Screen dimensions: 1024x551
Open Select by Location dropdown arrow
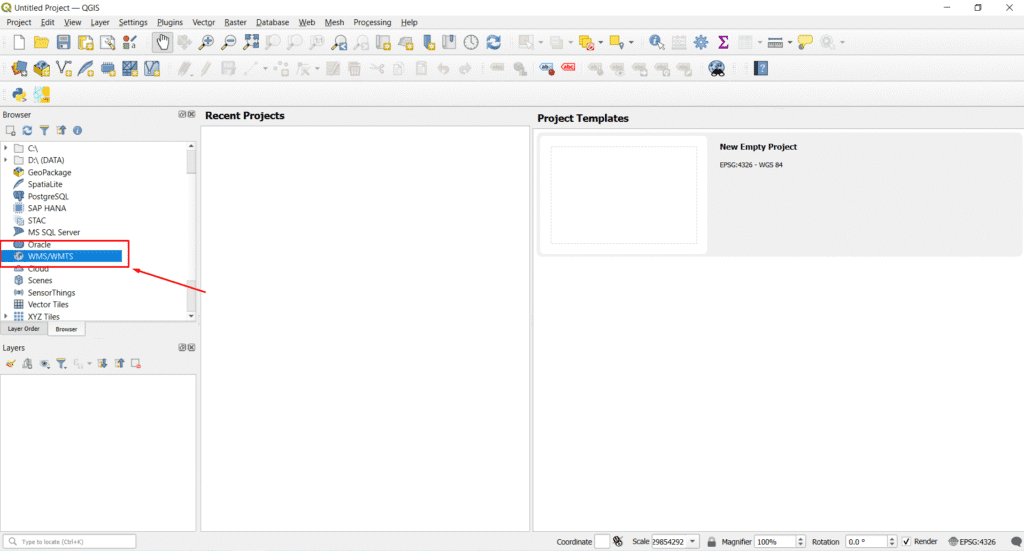(631, 42)
